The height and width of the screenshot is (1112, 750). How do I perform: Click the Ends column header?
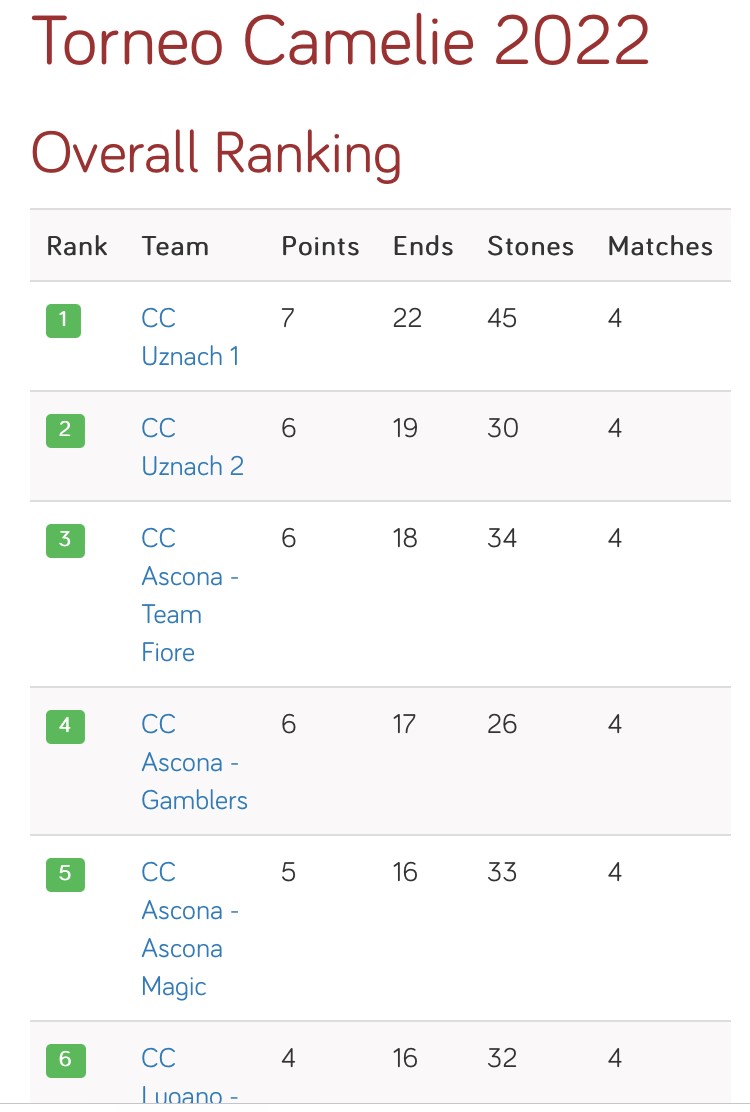[423, 246]
